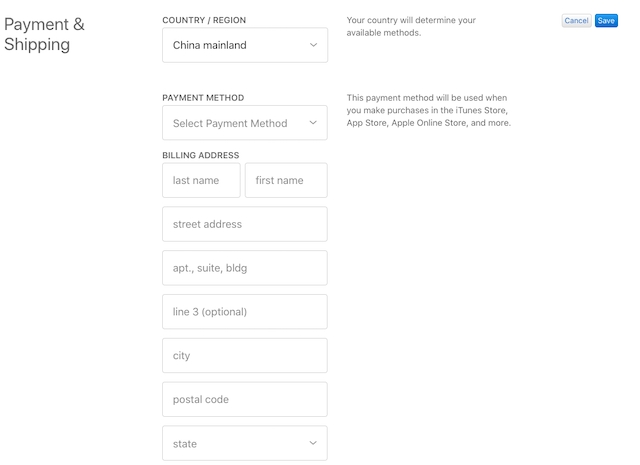640x465 pixels.
Task: Click the Save button
Action: (x=606, y=21)
